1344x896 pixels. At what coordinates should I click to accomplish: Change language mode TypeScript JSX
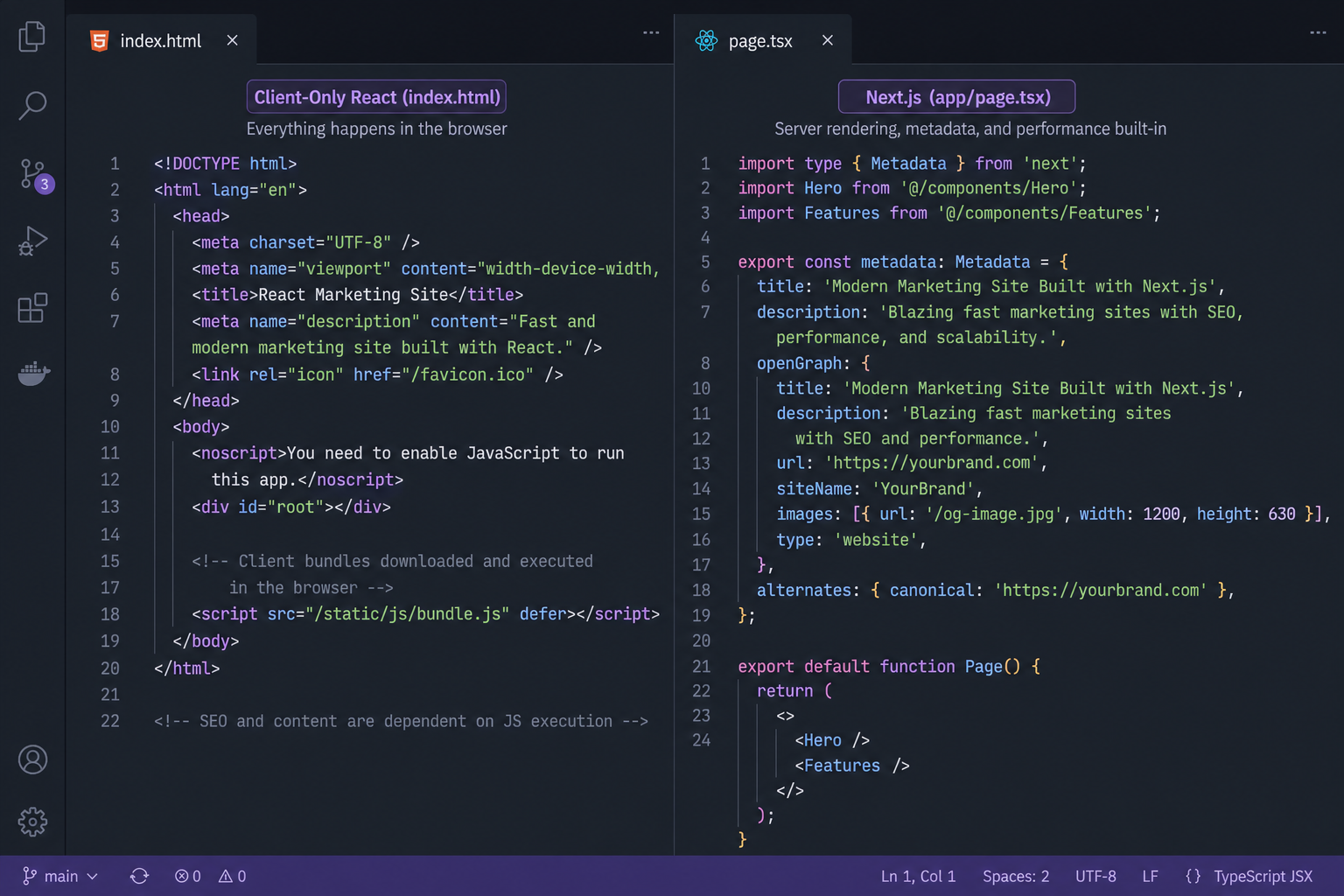pos(1263,876)
